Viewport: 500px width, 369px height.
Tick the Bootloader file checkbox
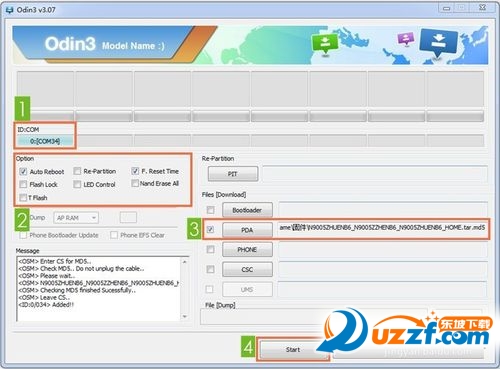pos(210,210)
